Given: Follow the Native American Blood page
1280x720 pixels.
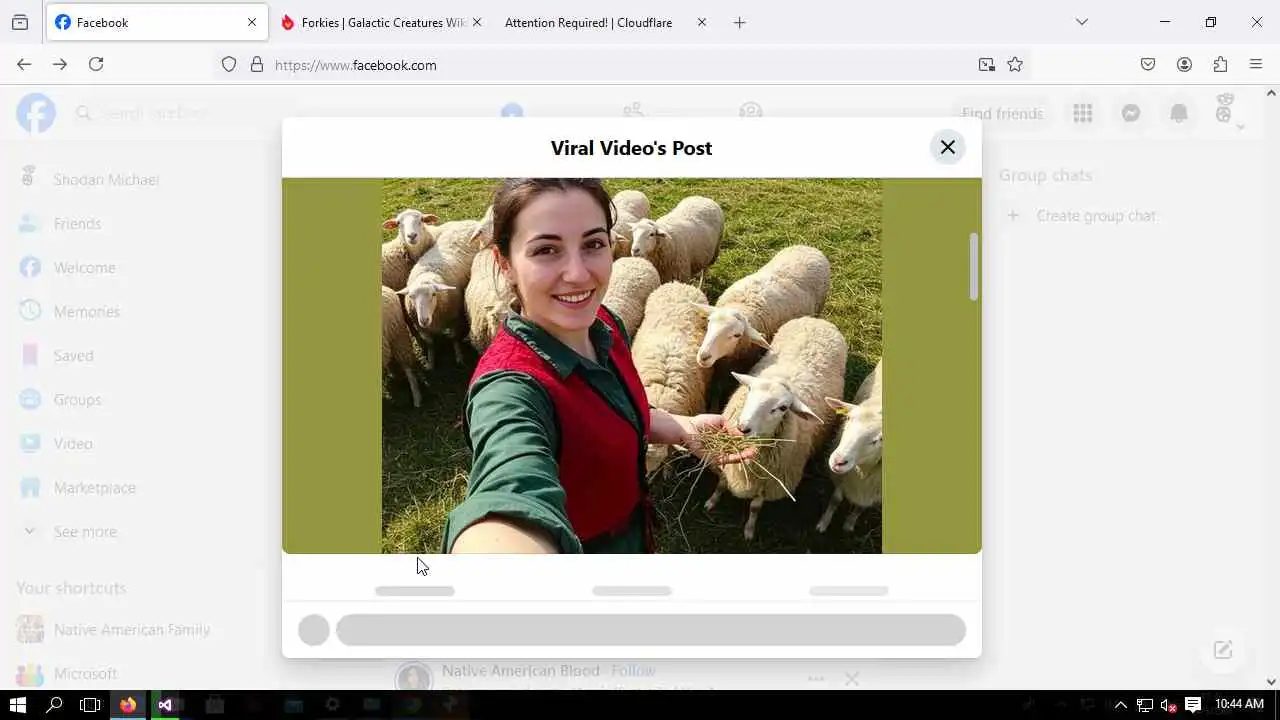Looking at the screenshot, I should click(x=633, y=671).
